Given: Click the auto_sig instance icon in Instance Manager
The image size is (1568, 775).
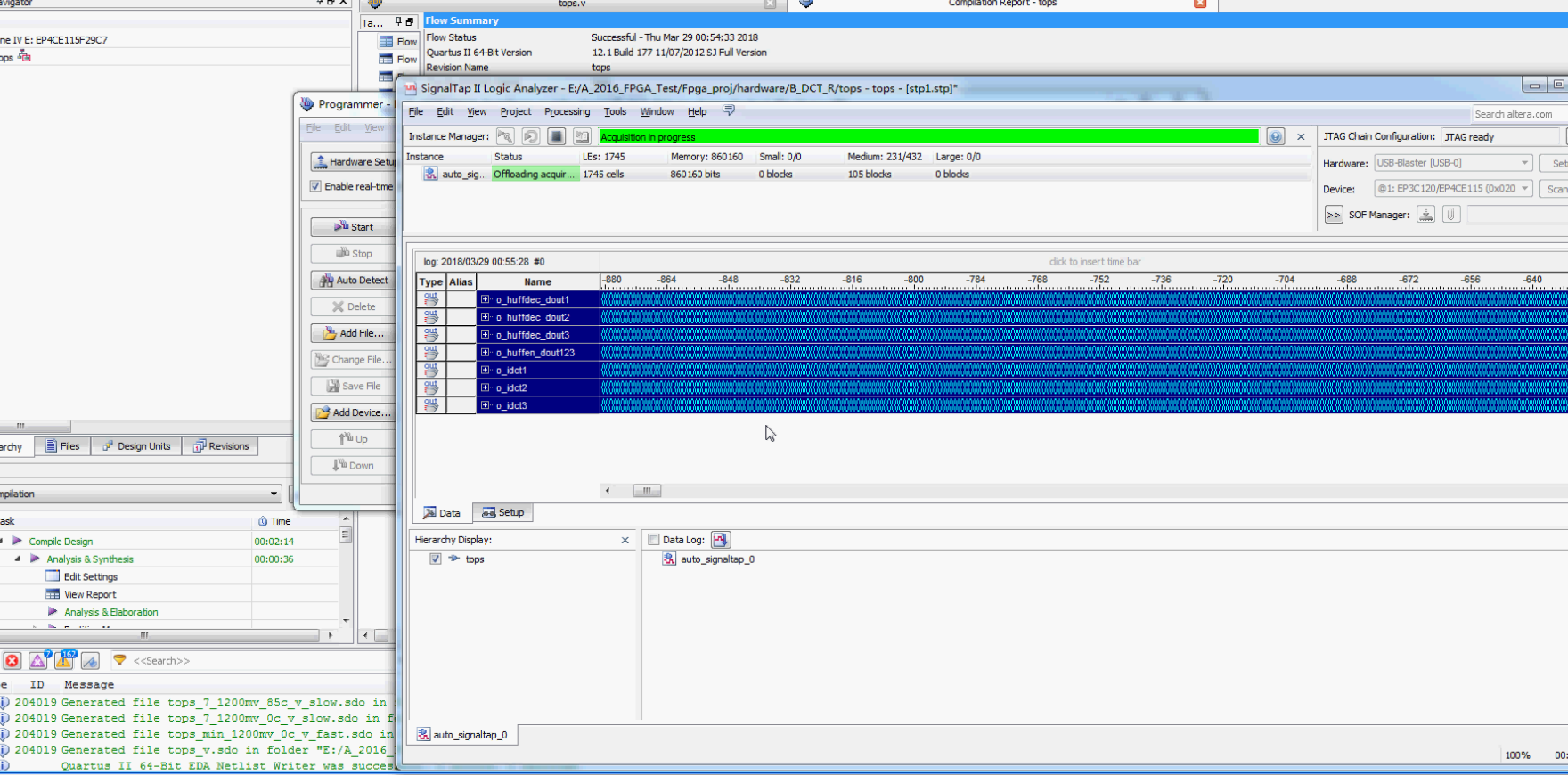Looking at the screenshot, I should 430,174.
